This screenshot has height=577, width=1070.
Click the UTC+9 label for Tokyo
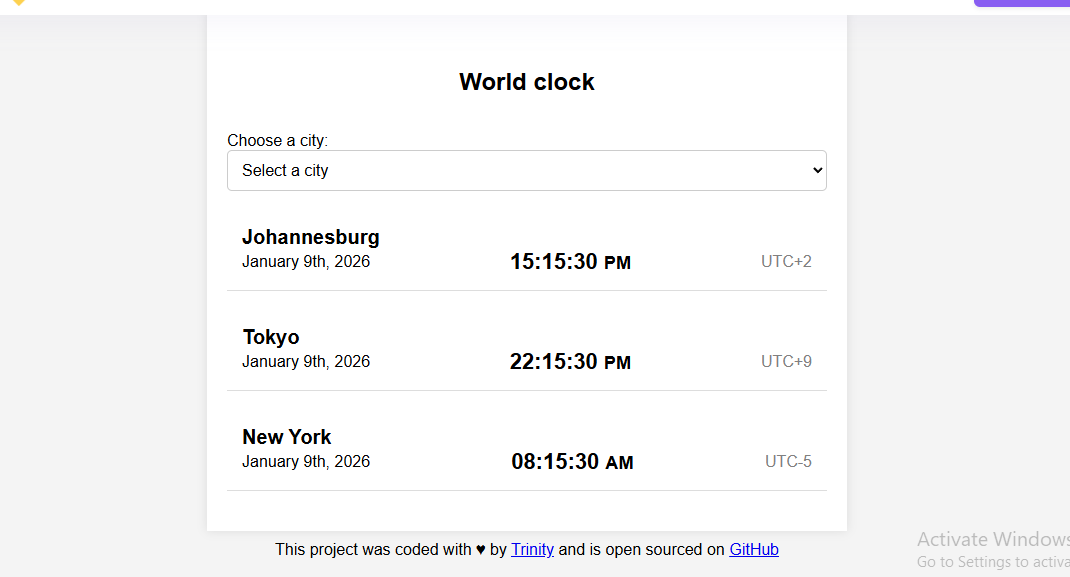pyautogui.click(x=786, y=361)
